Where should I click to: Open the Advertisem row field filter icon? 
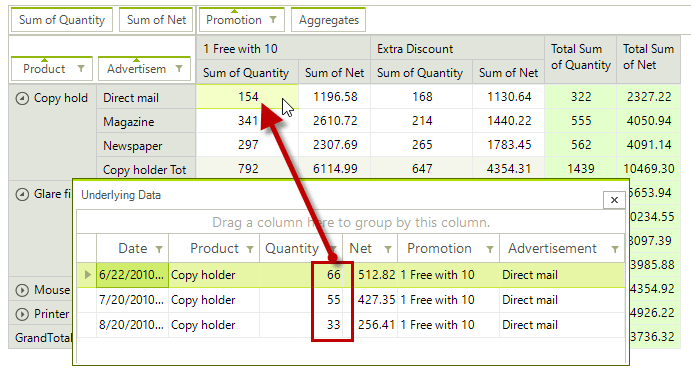[x=179, y=69]
